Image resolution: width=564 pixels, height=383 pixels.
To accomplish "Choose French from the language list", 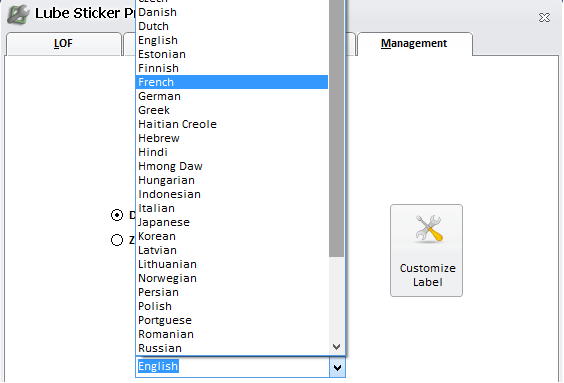I will 232,82.
